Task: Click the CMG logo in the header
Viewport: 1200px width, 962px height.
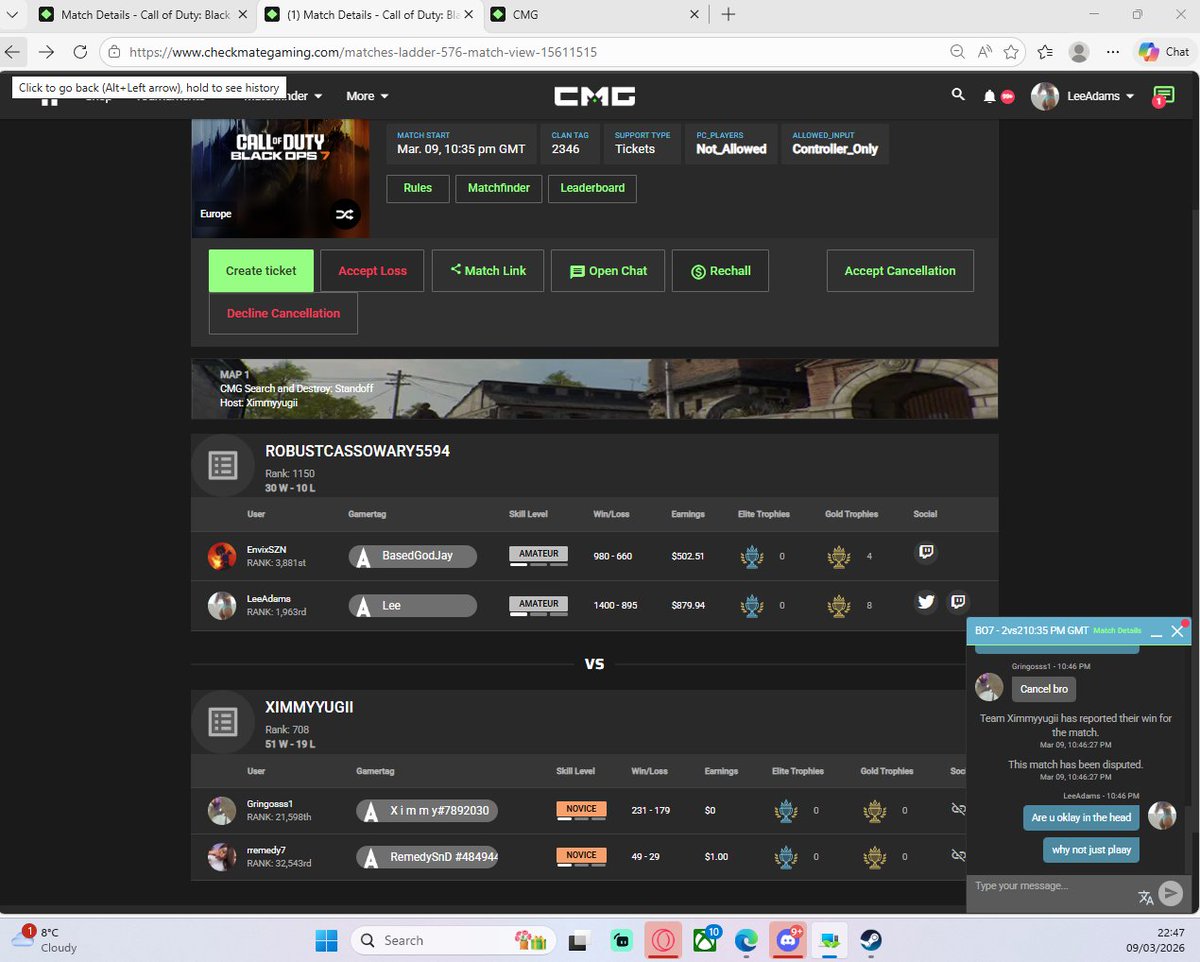Action: [595, 96]
